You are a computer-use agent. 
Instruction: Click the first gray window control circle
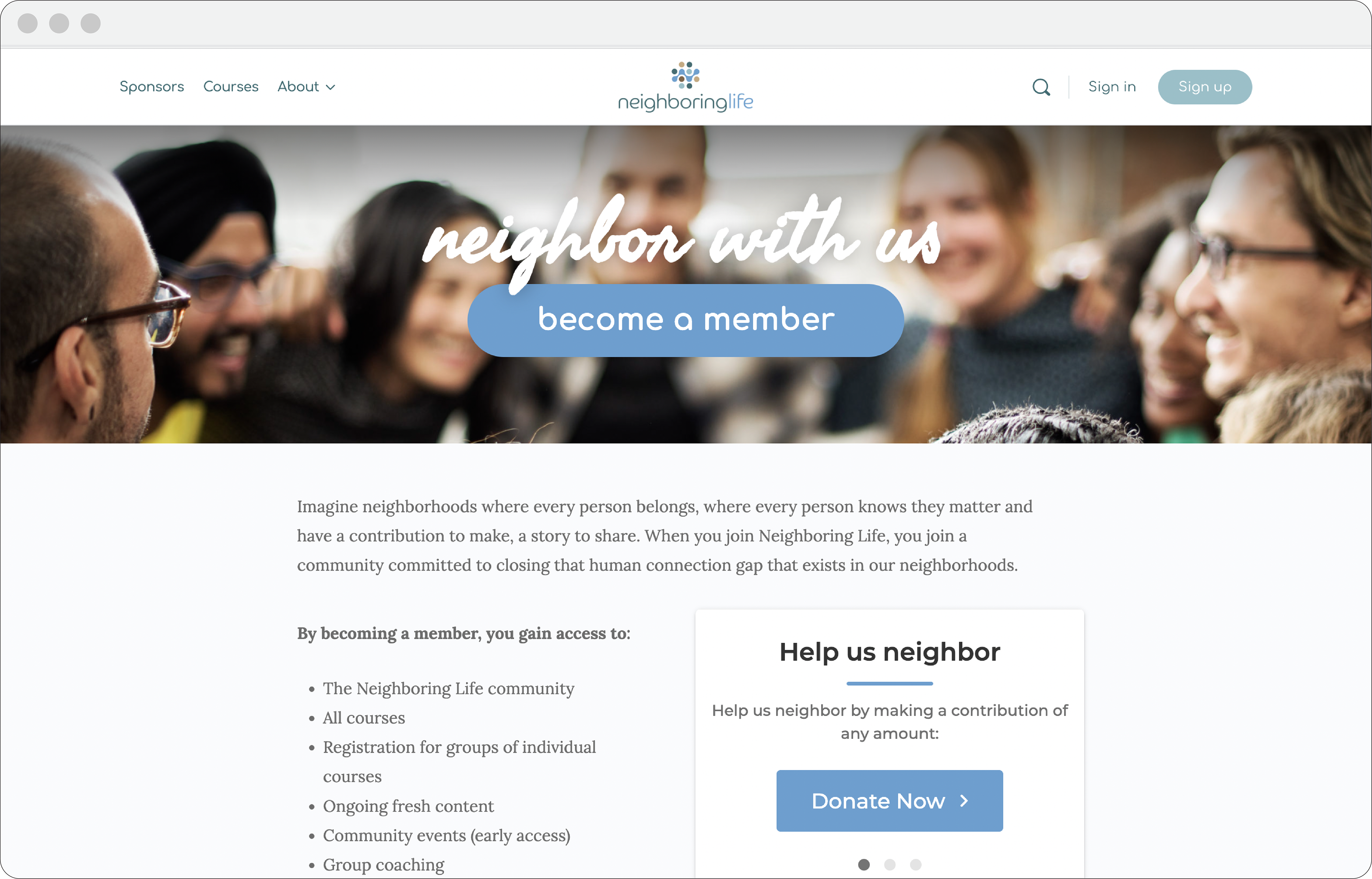click(28, 23)
